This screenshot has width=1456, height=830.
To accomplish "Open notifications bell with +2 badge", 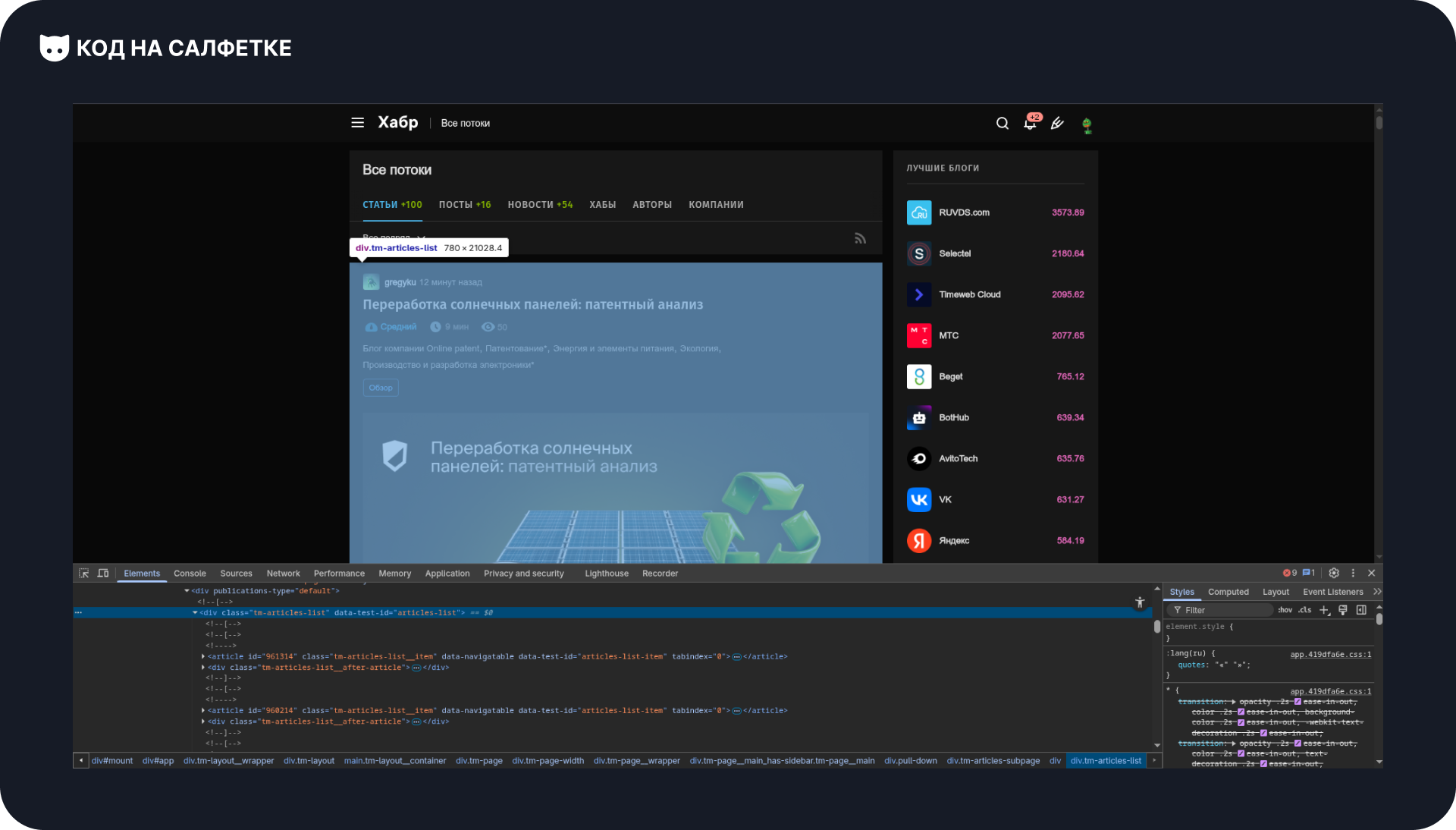I will click(x=1030, y=124).
